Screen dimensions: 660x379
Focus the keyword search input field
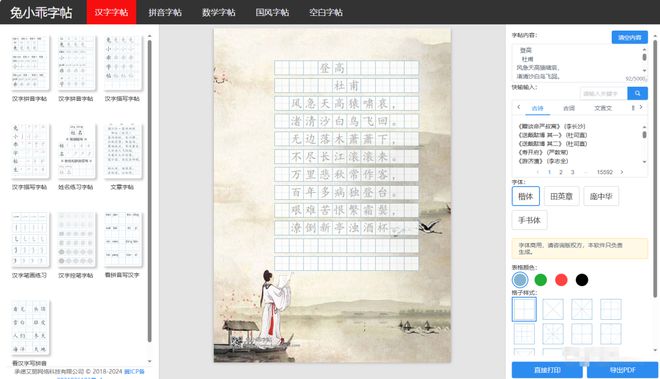[603, 93]
